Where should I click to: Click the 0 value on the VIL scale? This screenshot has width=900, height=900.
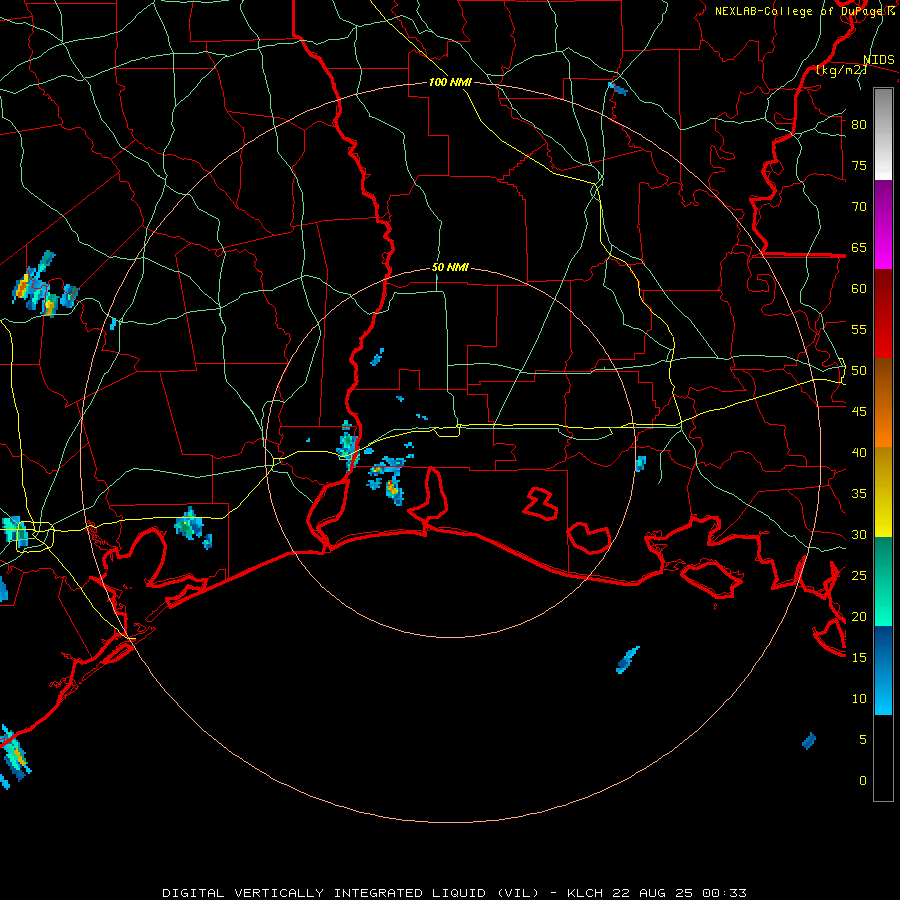[863, 781]
